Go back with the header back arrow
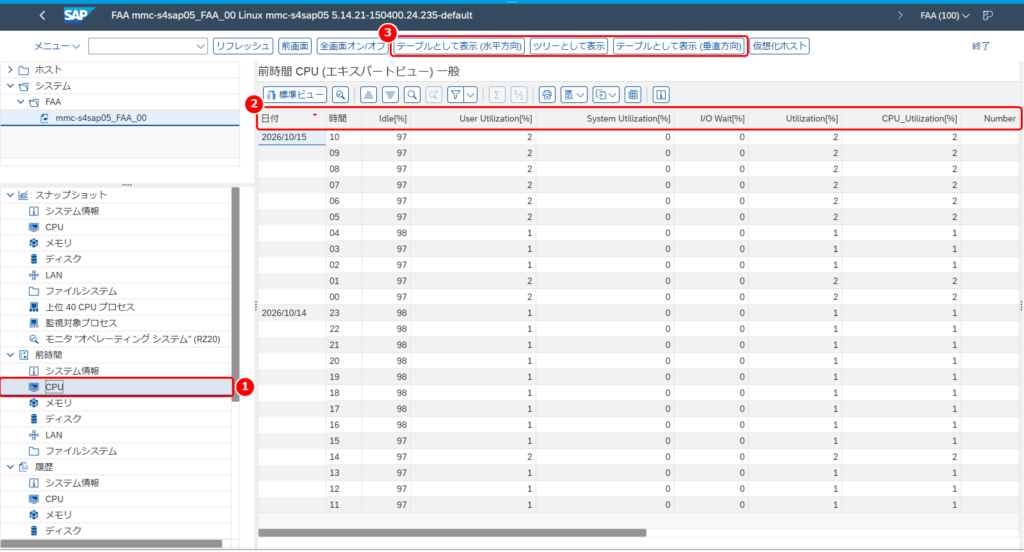This screenshot has height=552, width=1024. click(x=42, y=15)
